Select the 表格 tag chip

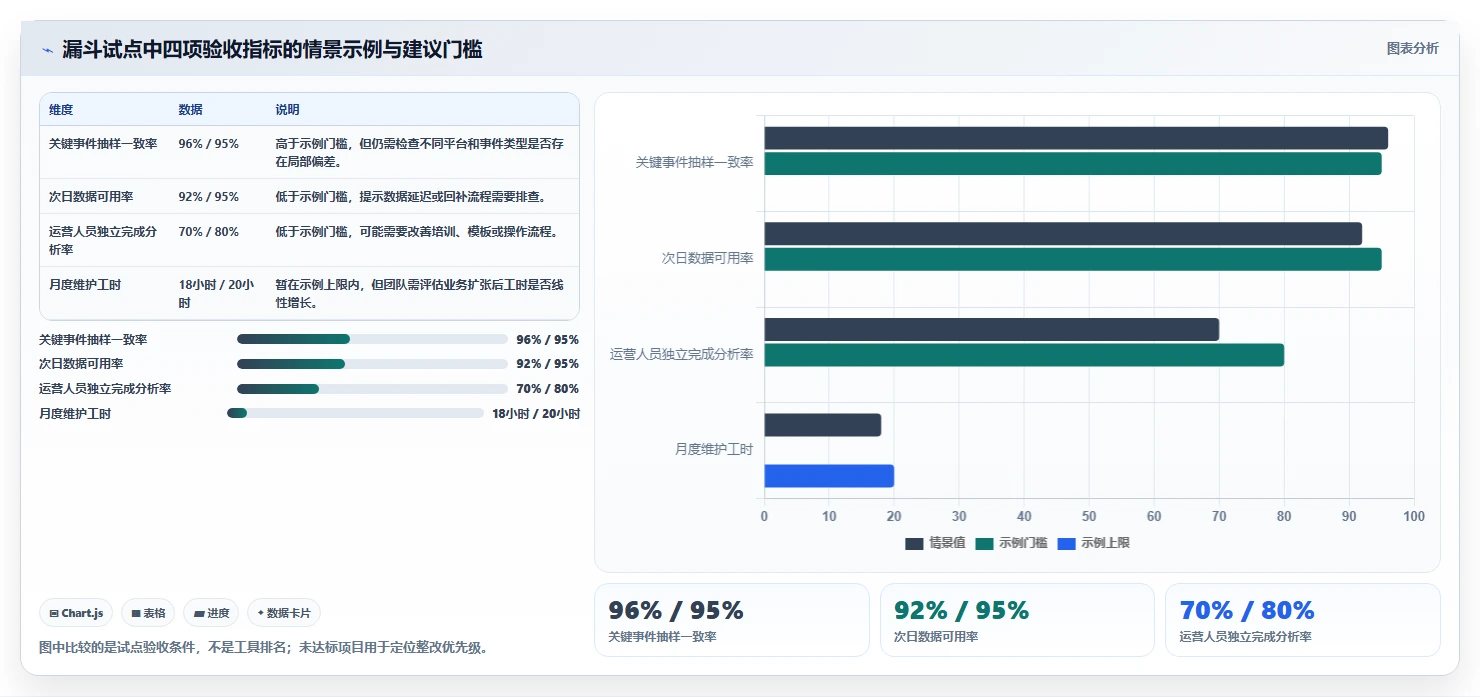point(148,613)
